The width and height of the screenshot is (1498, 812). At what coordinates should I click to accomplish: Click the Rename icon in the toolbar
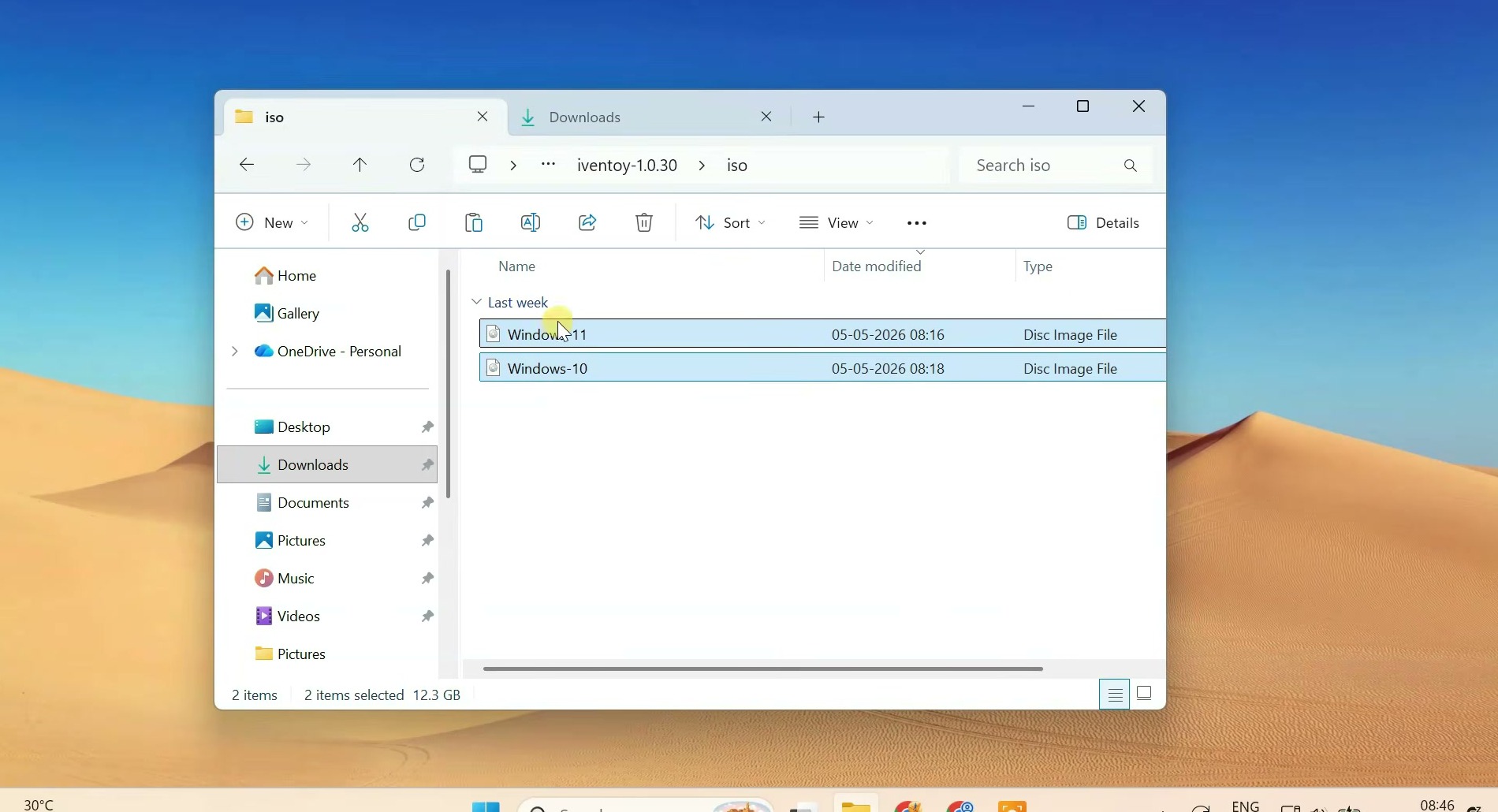coord(531,223)
